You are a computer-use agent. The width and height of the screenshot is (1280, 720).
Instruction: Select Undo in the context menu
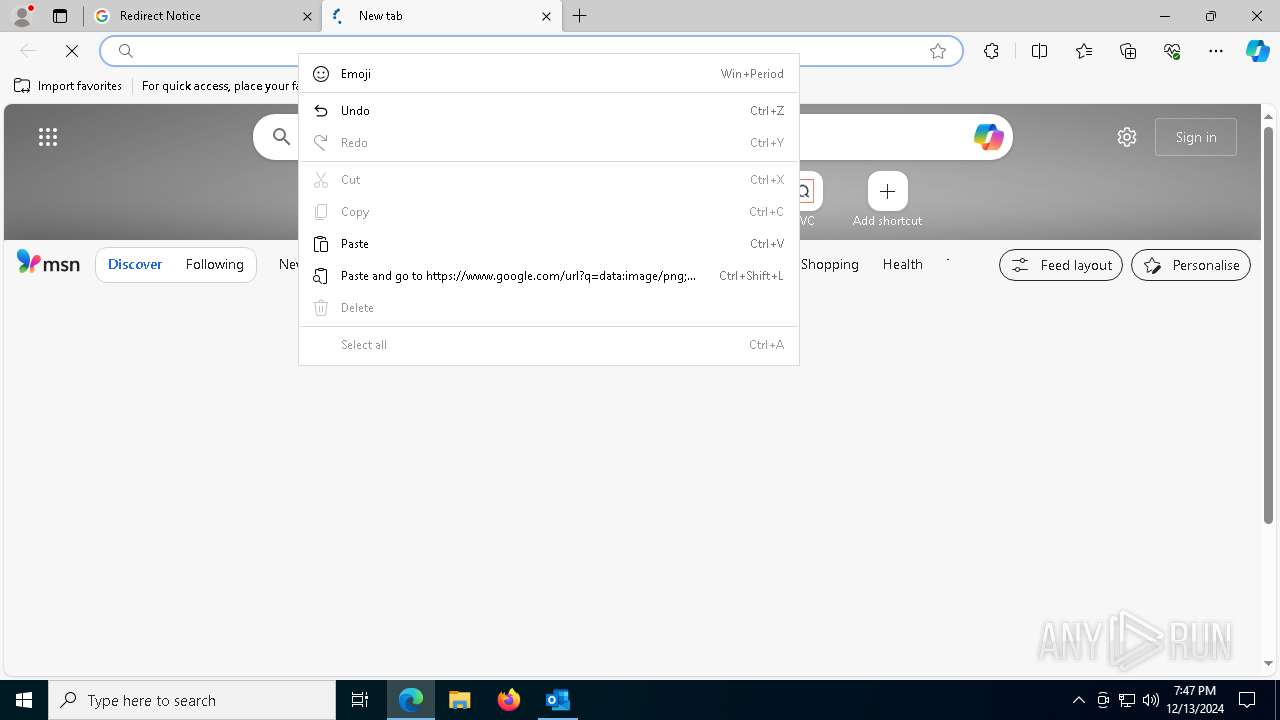tap(549, 111)
